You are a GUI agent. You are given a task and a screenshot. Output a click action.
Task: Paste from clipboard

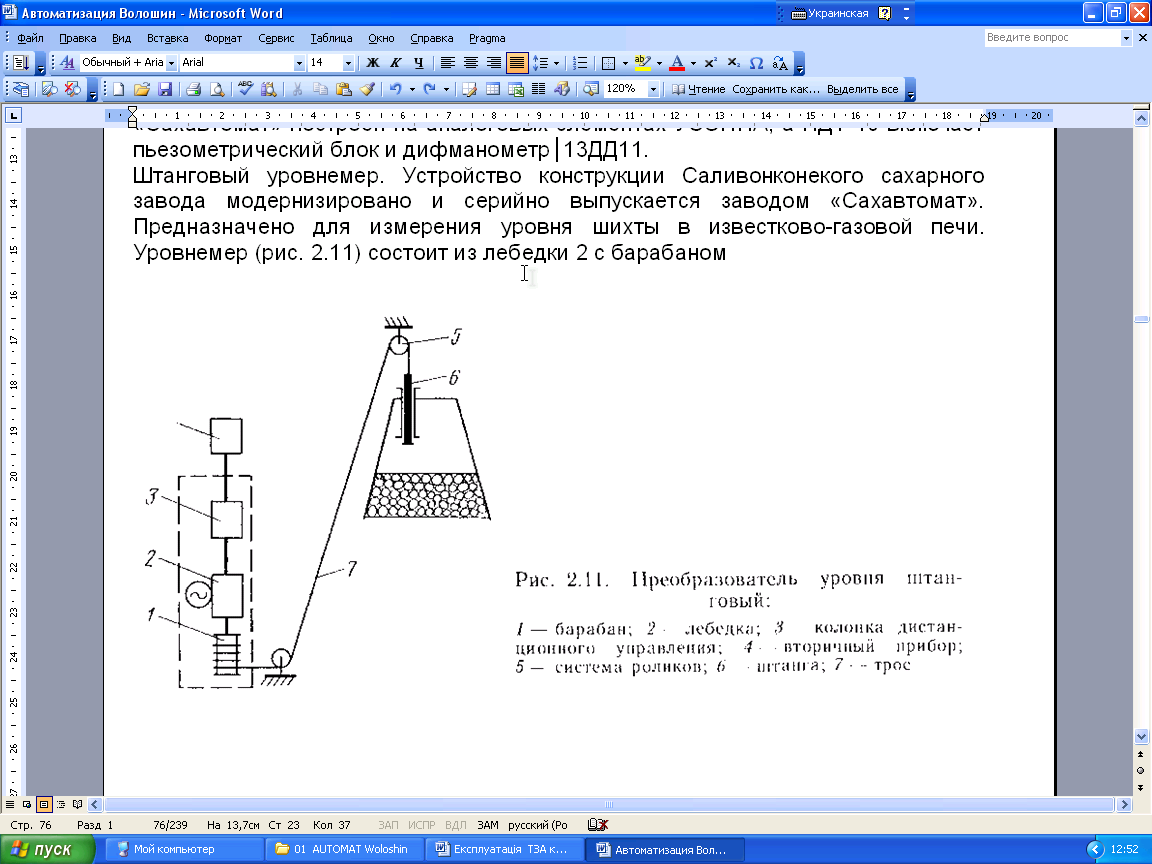pyautogui.click(x=344, y=90)
